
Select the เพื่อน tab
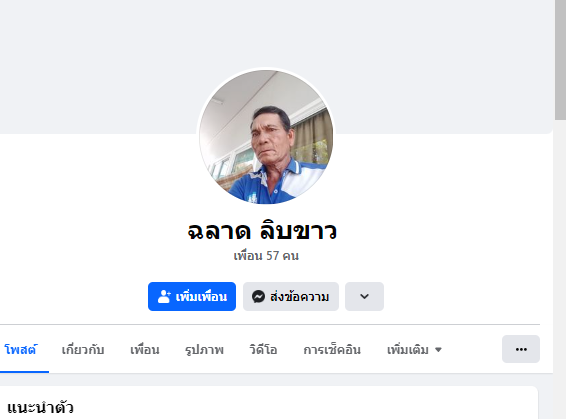coord(144,350)
